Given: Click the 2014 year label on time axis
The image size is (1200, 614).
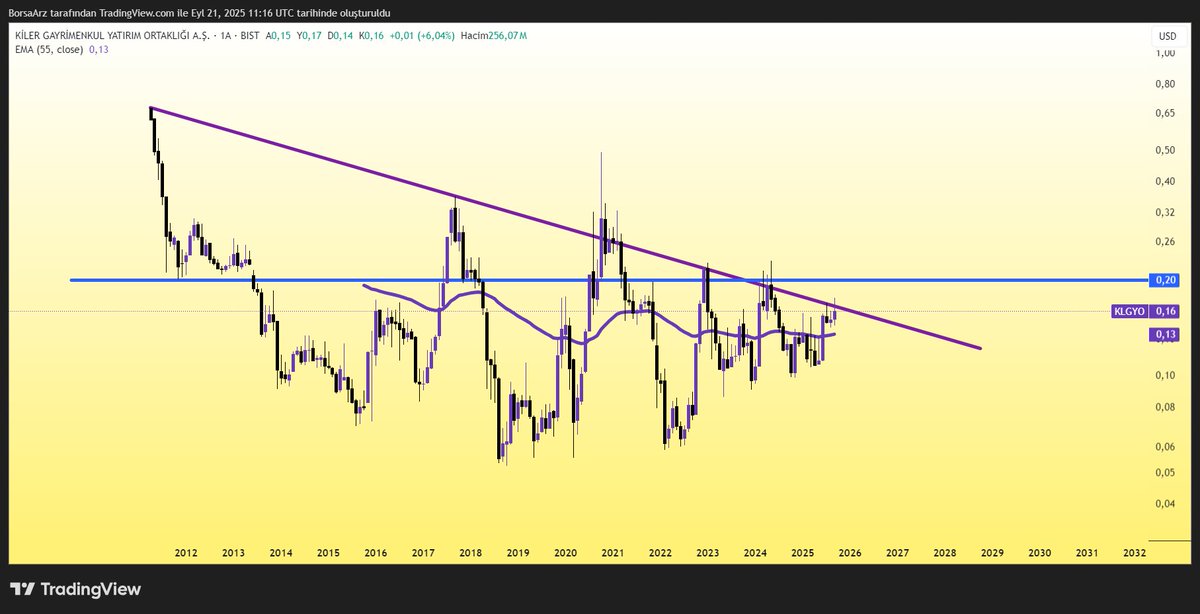Looking at the screenshot, I should [x=280, y=552].
